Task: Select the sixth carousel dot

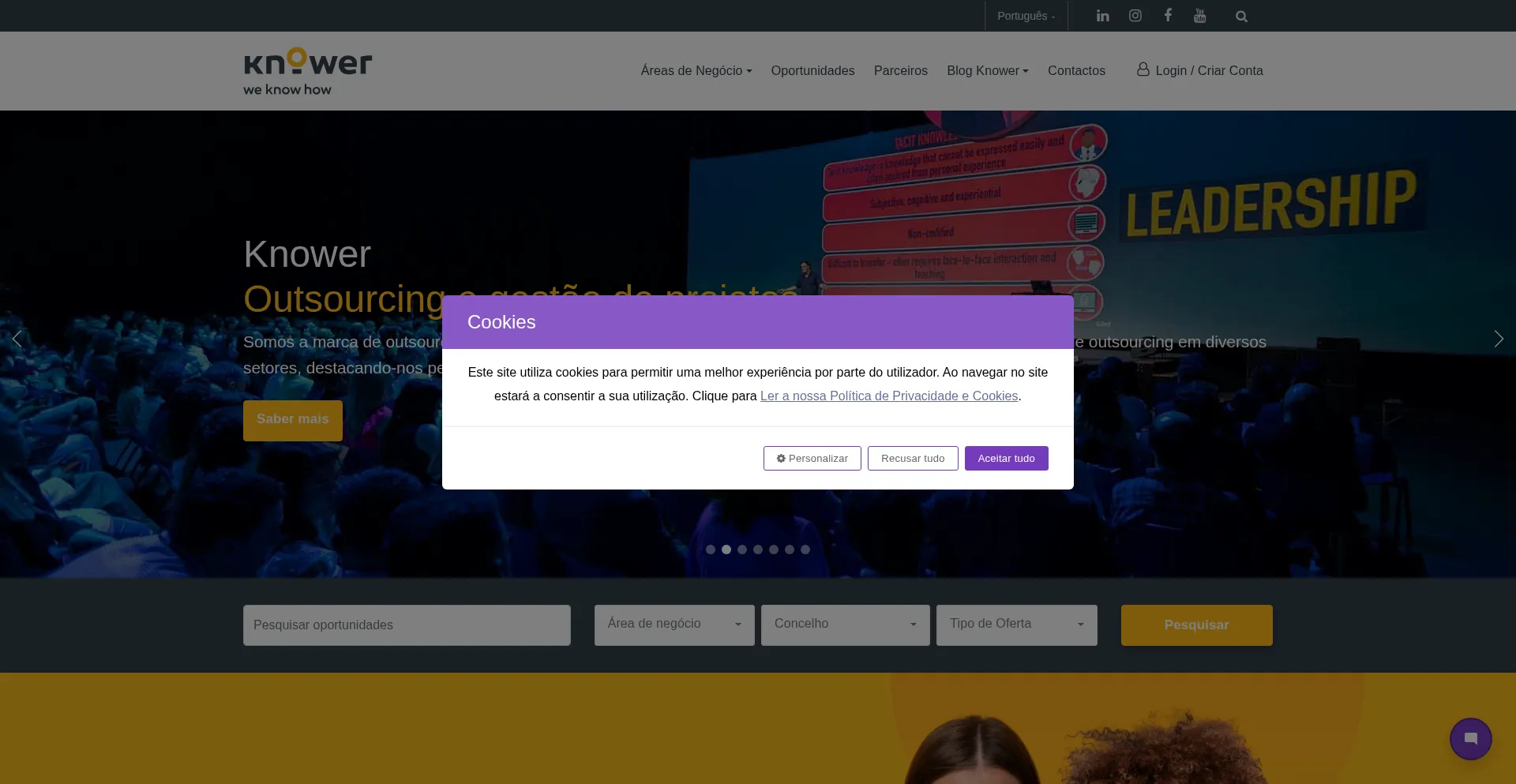Action: [x=790, y=550]
